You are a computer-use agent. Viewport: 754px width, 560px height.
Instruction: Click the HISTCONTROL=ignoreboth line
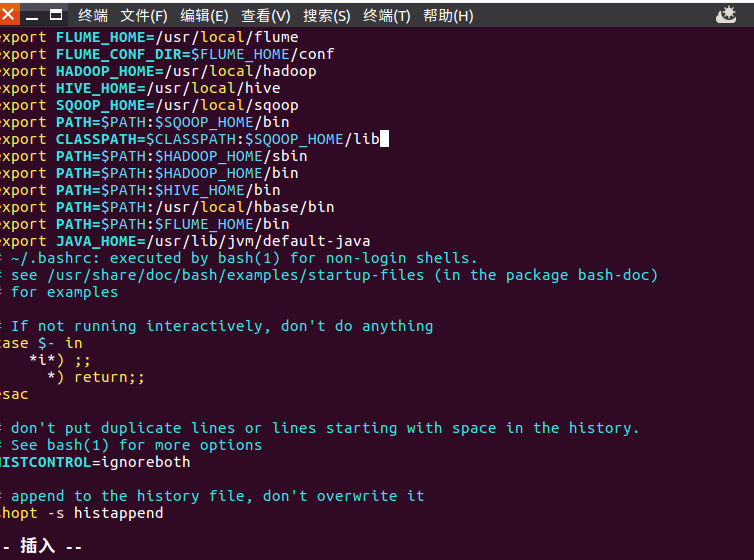pyautogui.click(x=95, y=462)
